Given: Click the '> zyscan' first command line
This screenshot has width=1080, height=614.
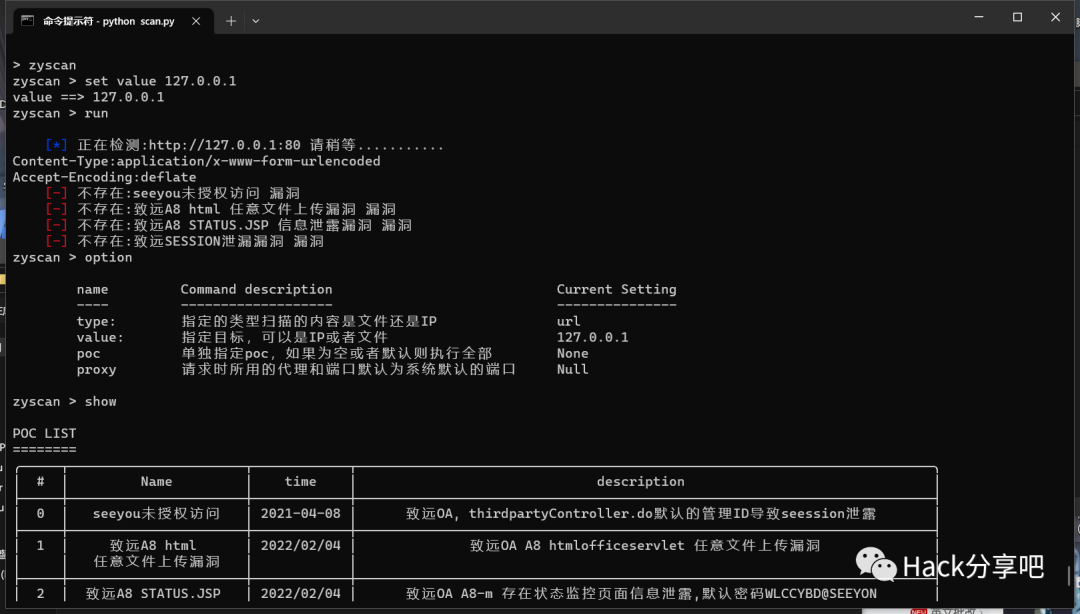Looking at the screenshot, I should (44, 65).
